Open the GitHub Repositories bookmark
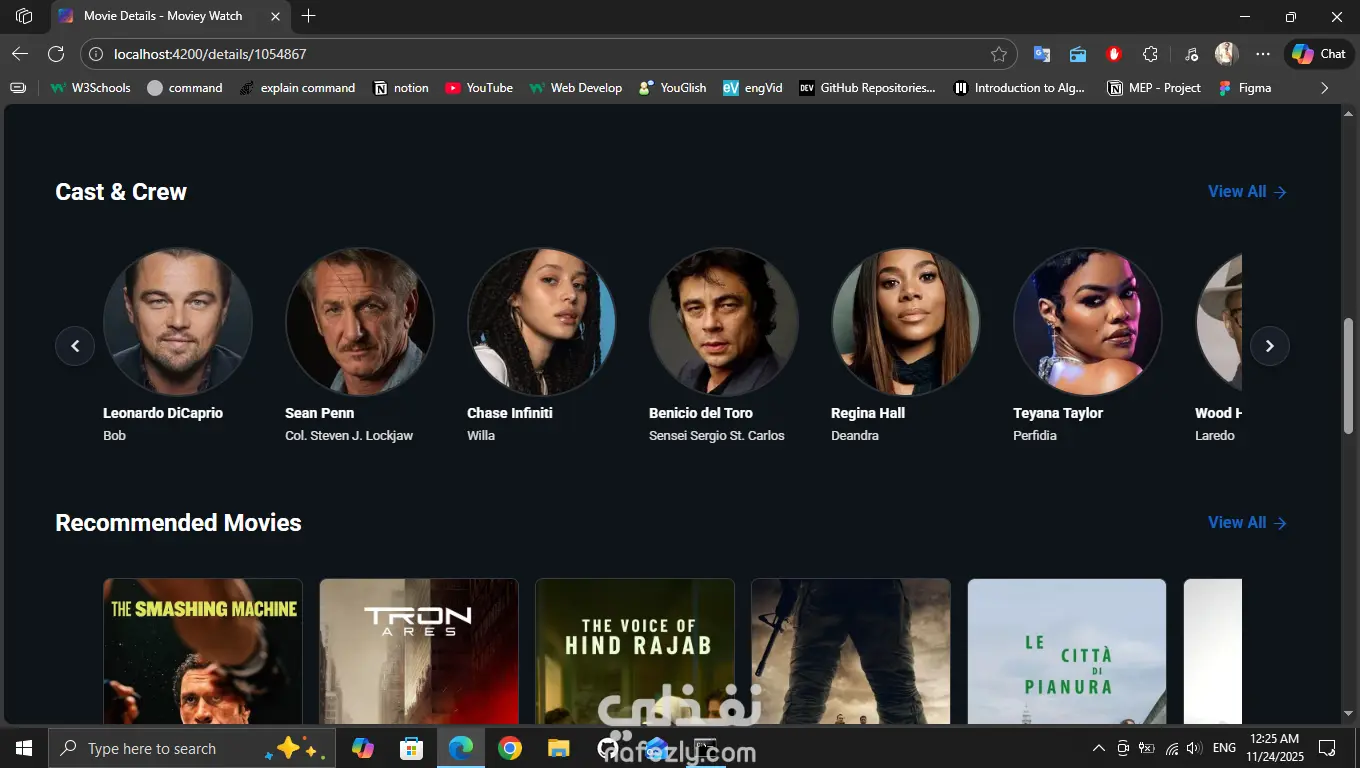Screen dimensions: 1360x768 point(867,88)
